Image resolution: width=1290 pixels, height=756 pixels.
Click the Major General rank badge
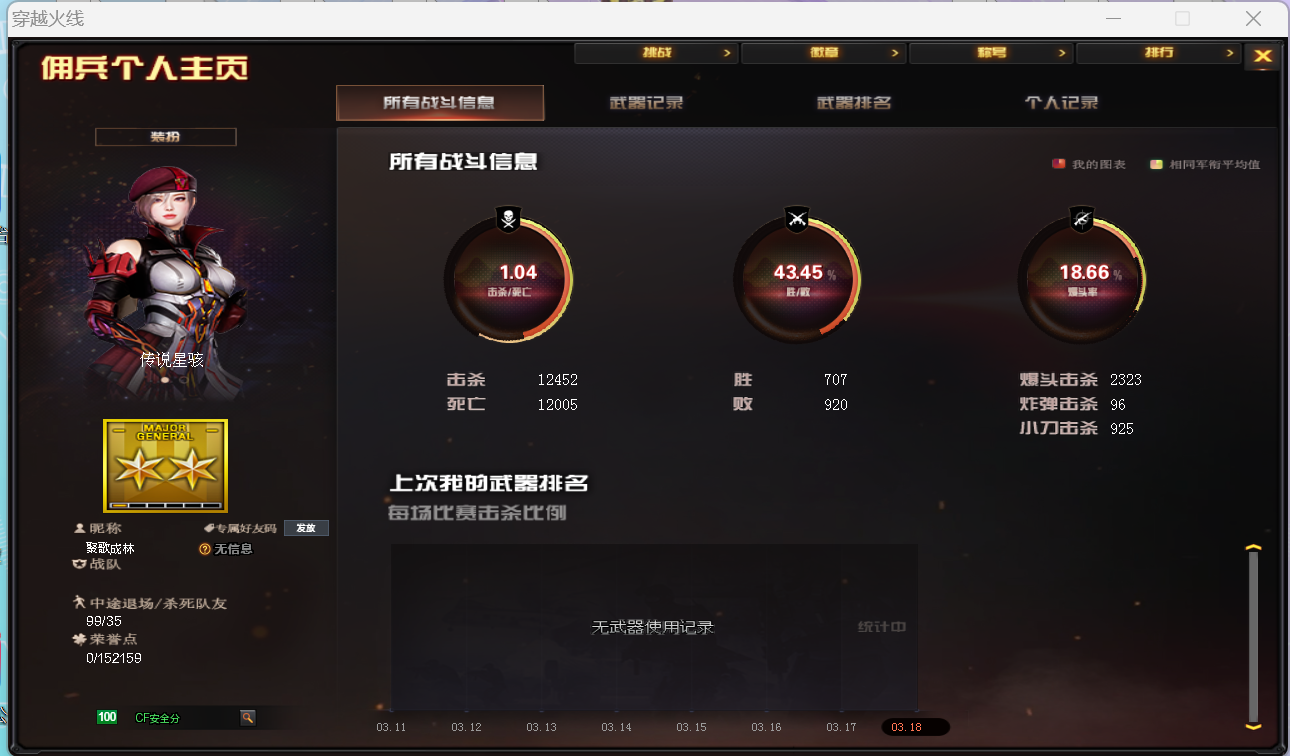166,466
